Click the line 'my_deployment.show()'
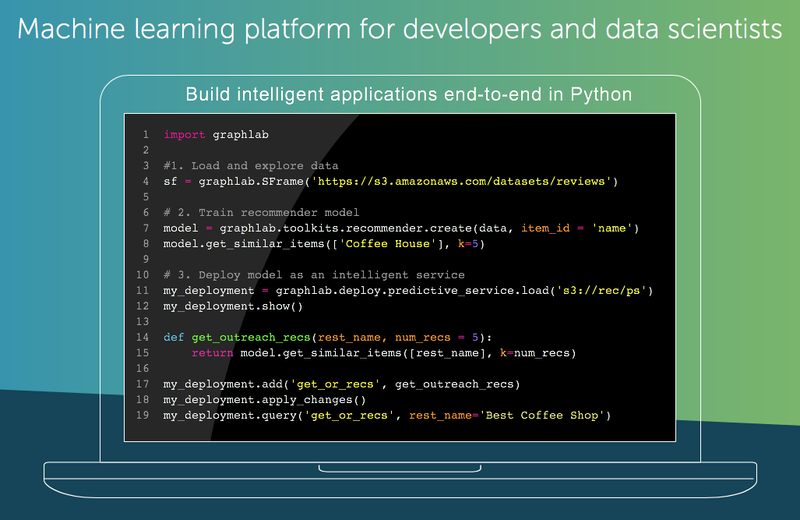The image size is (800, 520). coord(233,307)
